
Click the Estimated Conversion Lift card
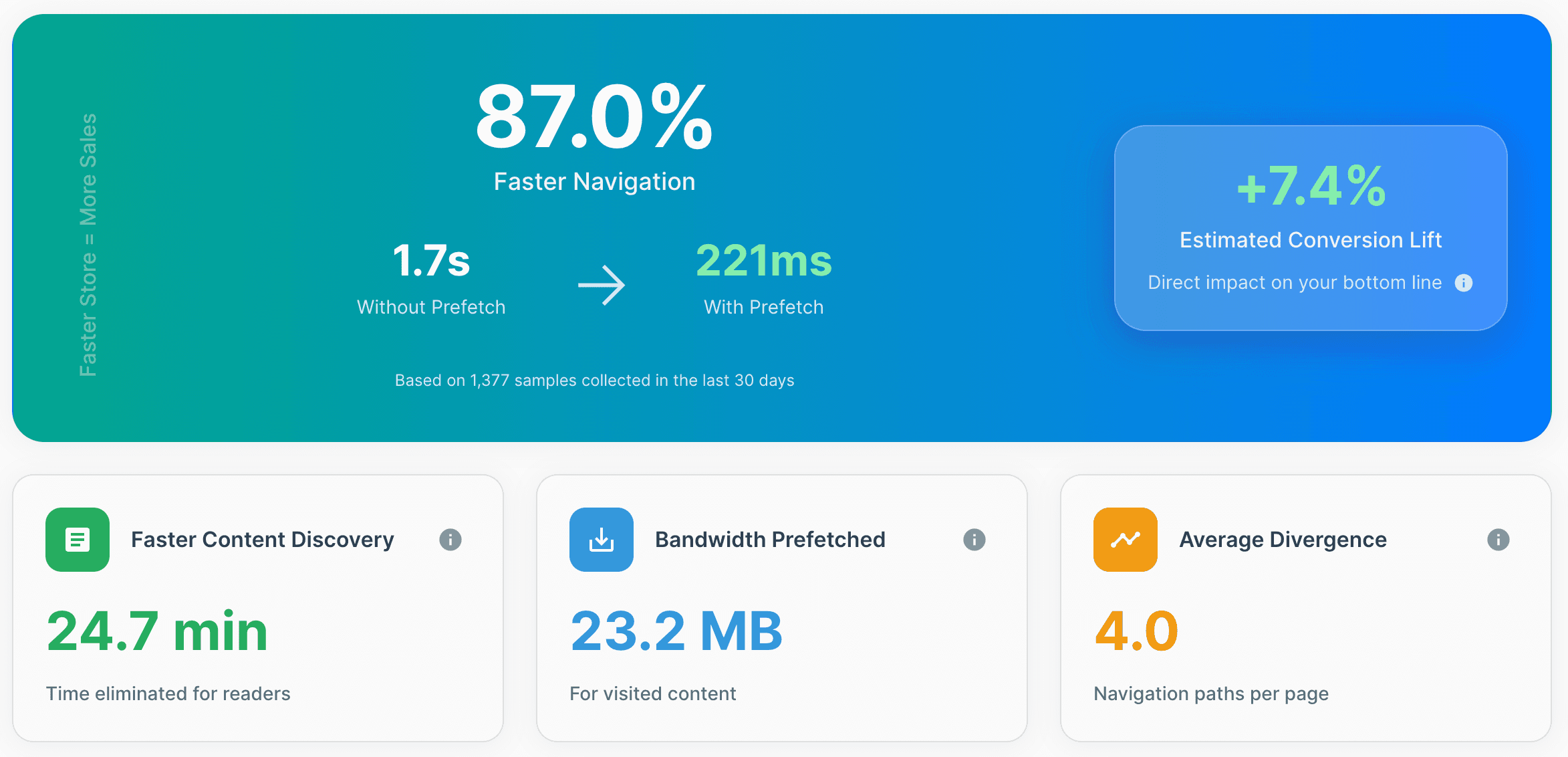(x=1310, y=229)
